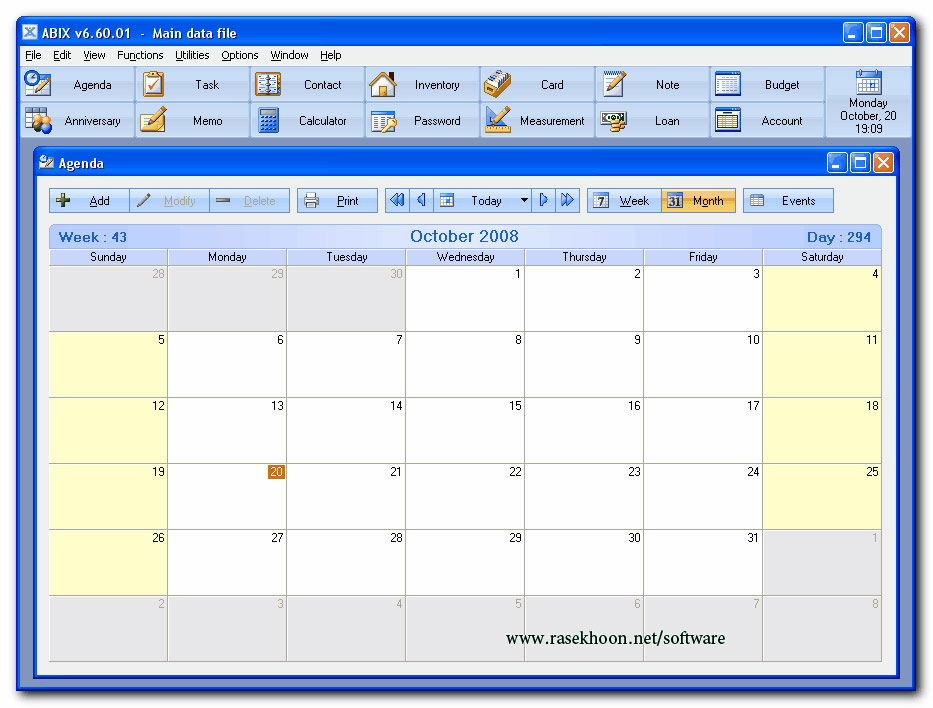Open the Functions menu
This screenshot has height=708, width=933.
tap(140, 55)
